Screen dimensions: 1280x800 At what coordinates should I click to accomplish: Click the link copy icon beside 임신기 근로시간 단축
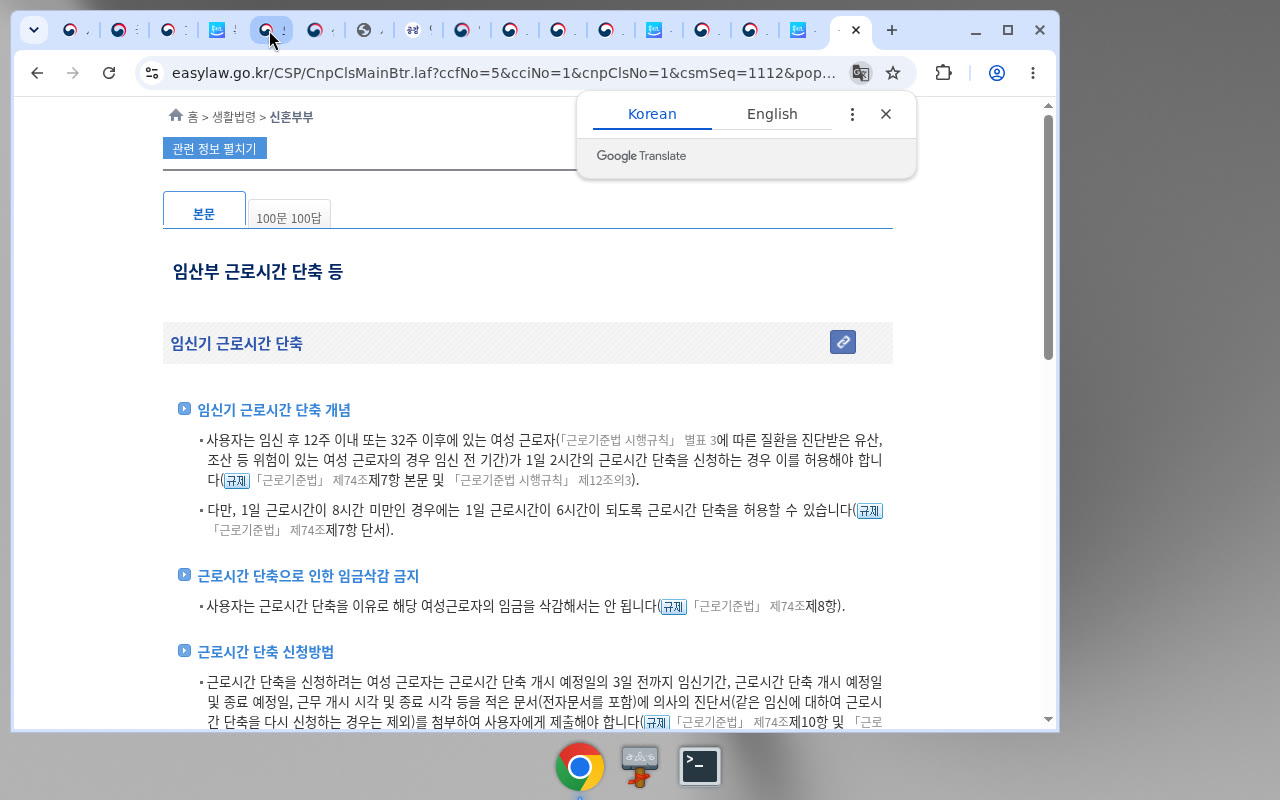tap(843, 342)
